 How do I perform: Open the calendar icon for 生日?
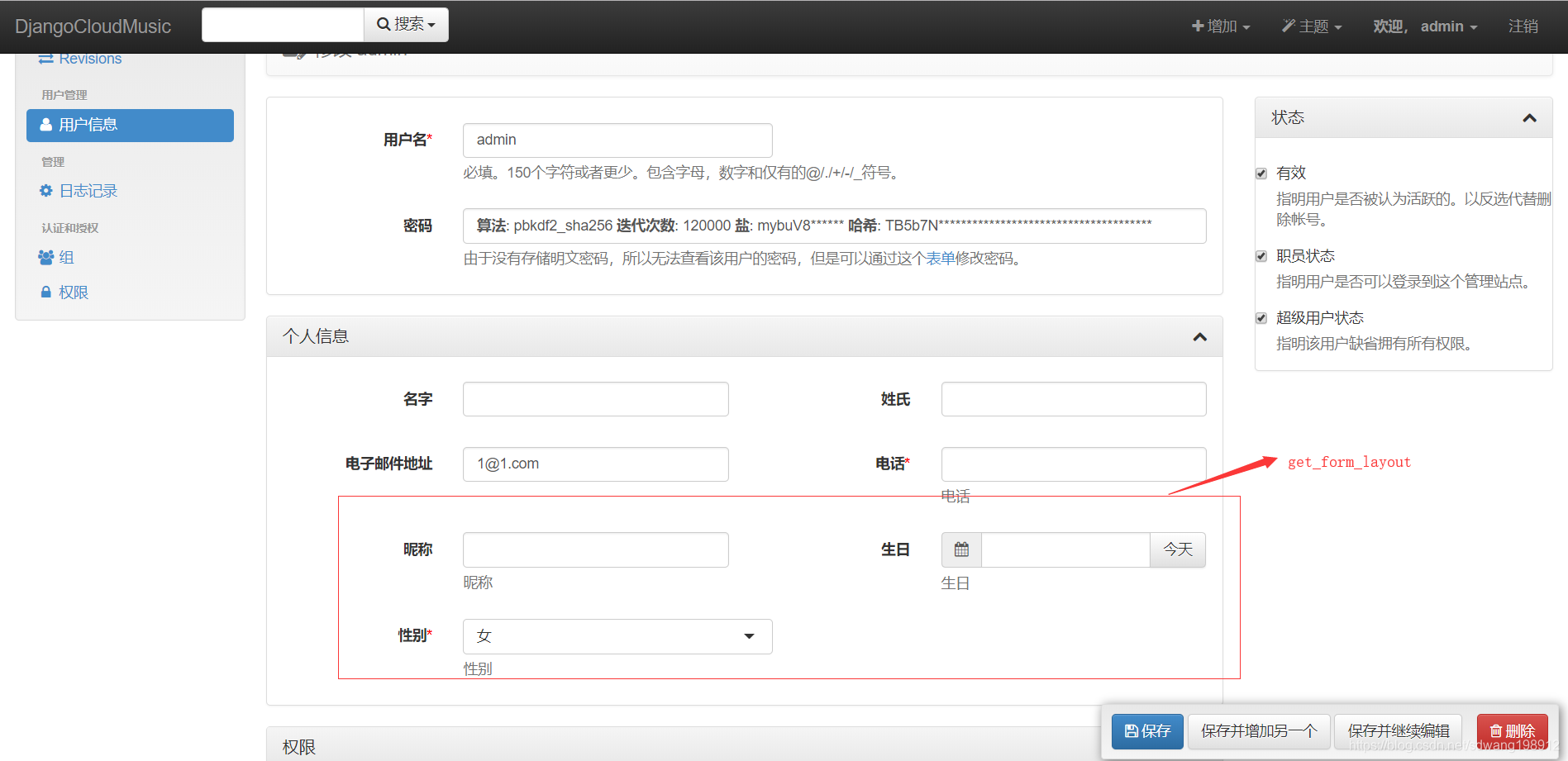(x=961, y=550)
